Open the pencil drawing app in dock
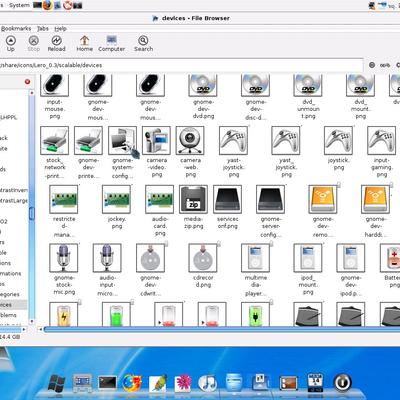This screenshot has width=400, height=400. click(x=157, y=383)
